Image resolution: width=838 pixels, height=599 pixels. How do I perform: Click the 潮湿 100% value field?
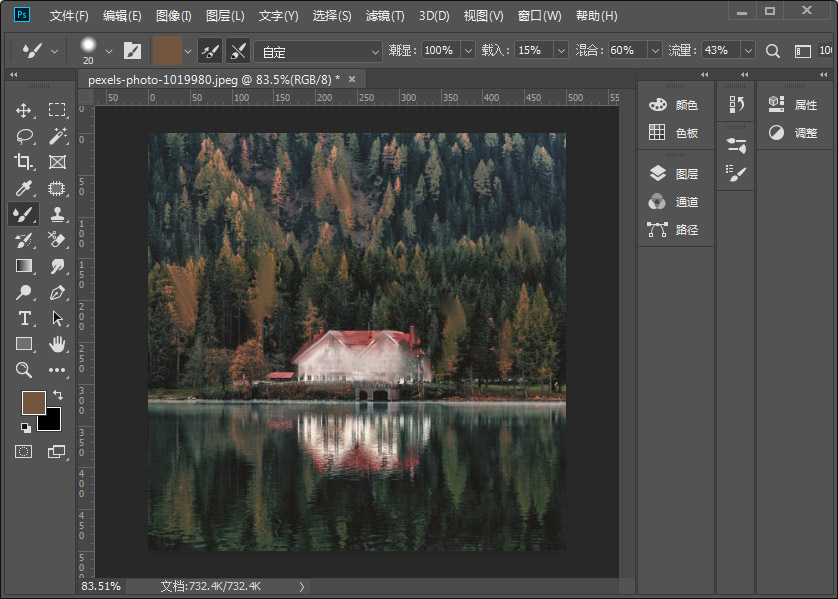point(441,50)
